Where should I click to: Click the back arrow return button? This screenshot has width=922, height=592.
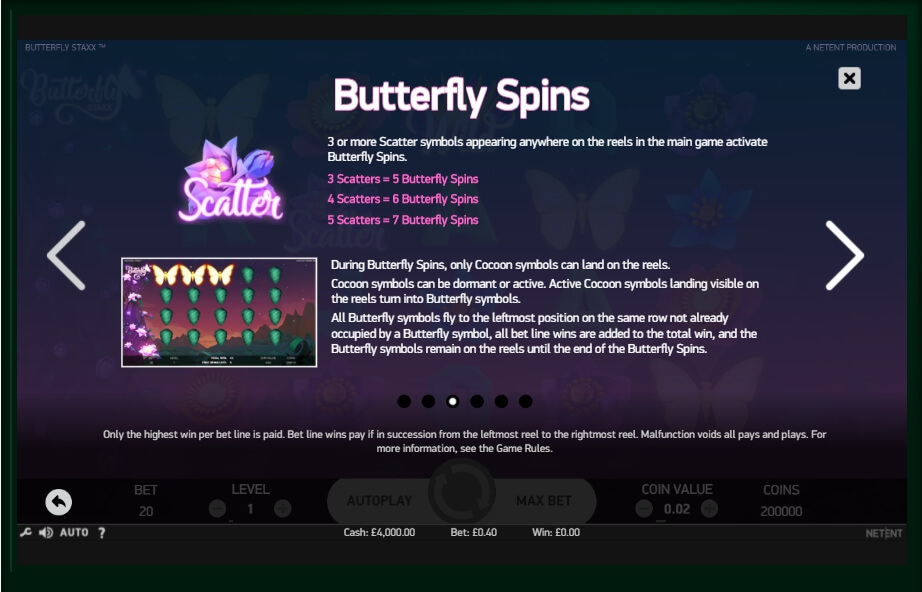(x=59, y=502)
